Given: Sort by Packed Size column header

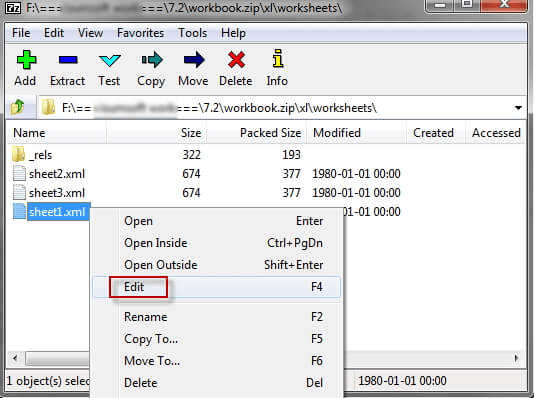Looking at the screenshot, I should pyautogui.click(x=256, y=133).
